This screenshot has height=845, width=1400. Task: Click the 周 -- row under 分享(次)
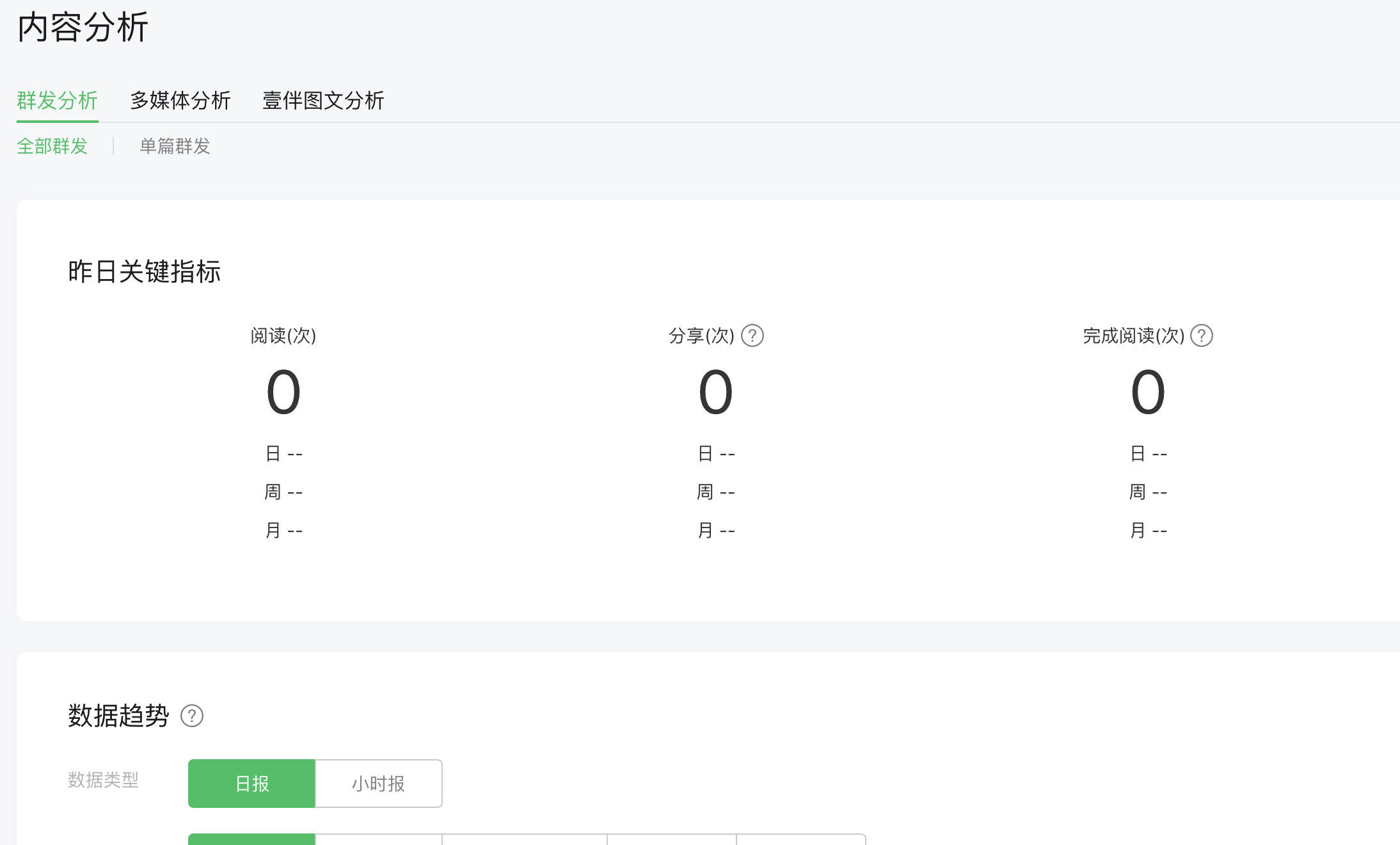[x=716, y=492]
